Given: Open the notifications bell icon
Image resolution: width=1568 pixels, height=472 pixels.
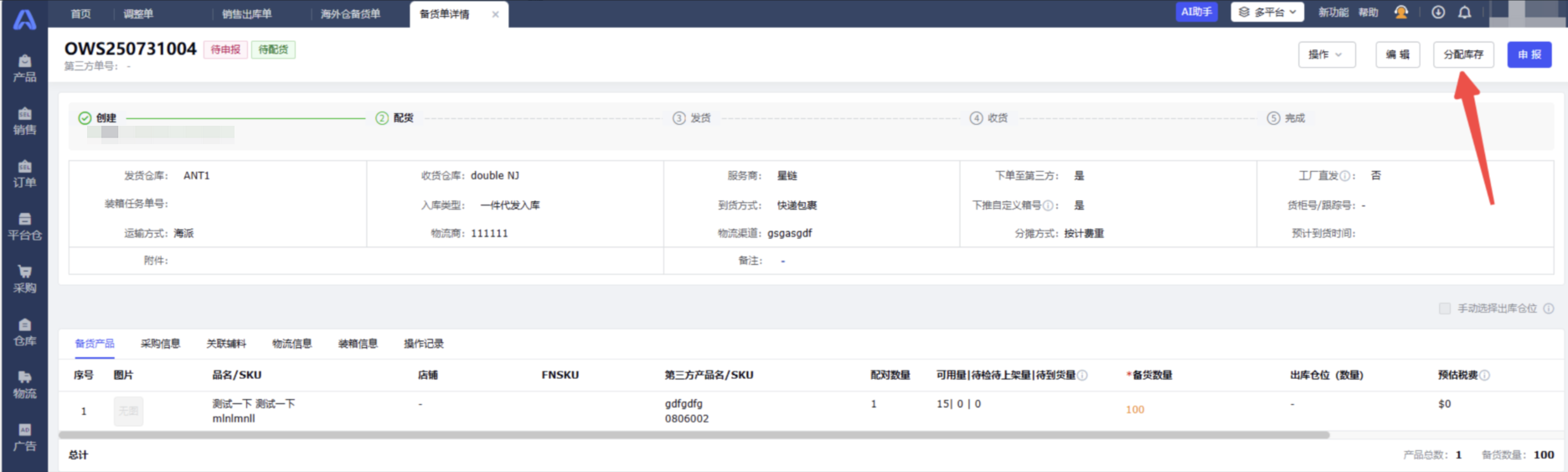Looking at the screenshot, I should (x=1464, y=12).
